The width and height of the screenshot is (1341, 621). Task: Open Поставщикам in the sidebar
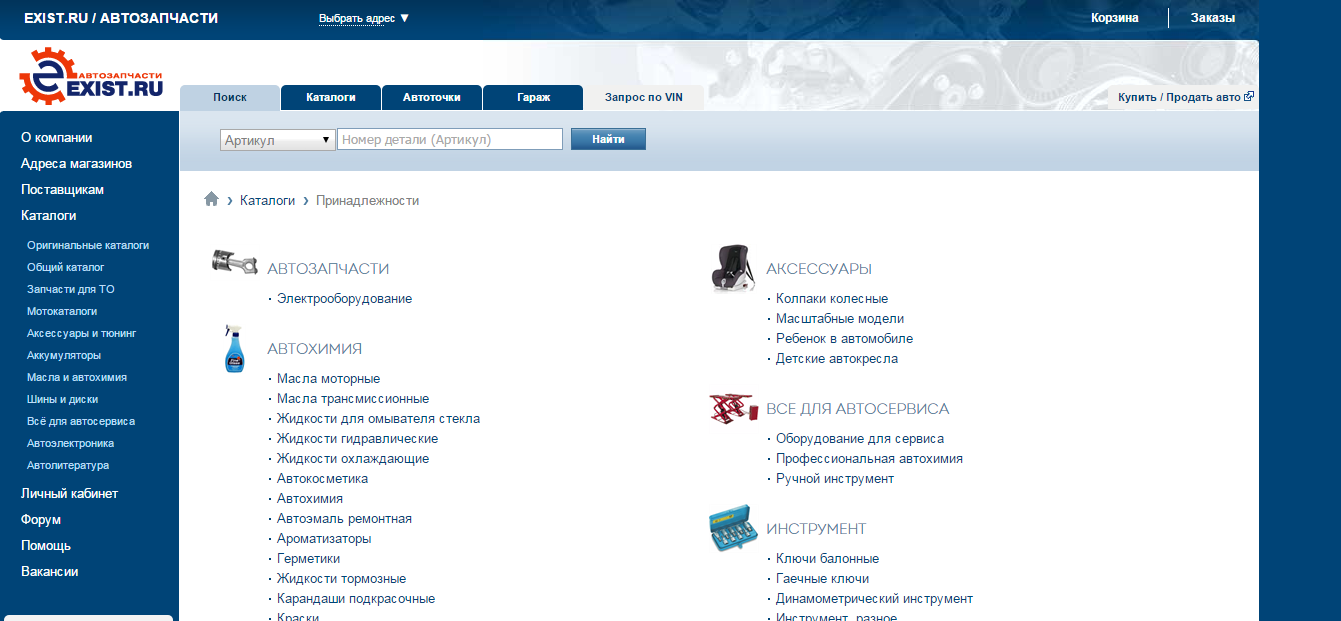tap(63, 189)
